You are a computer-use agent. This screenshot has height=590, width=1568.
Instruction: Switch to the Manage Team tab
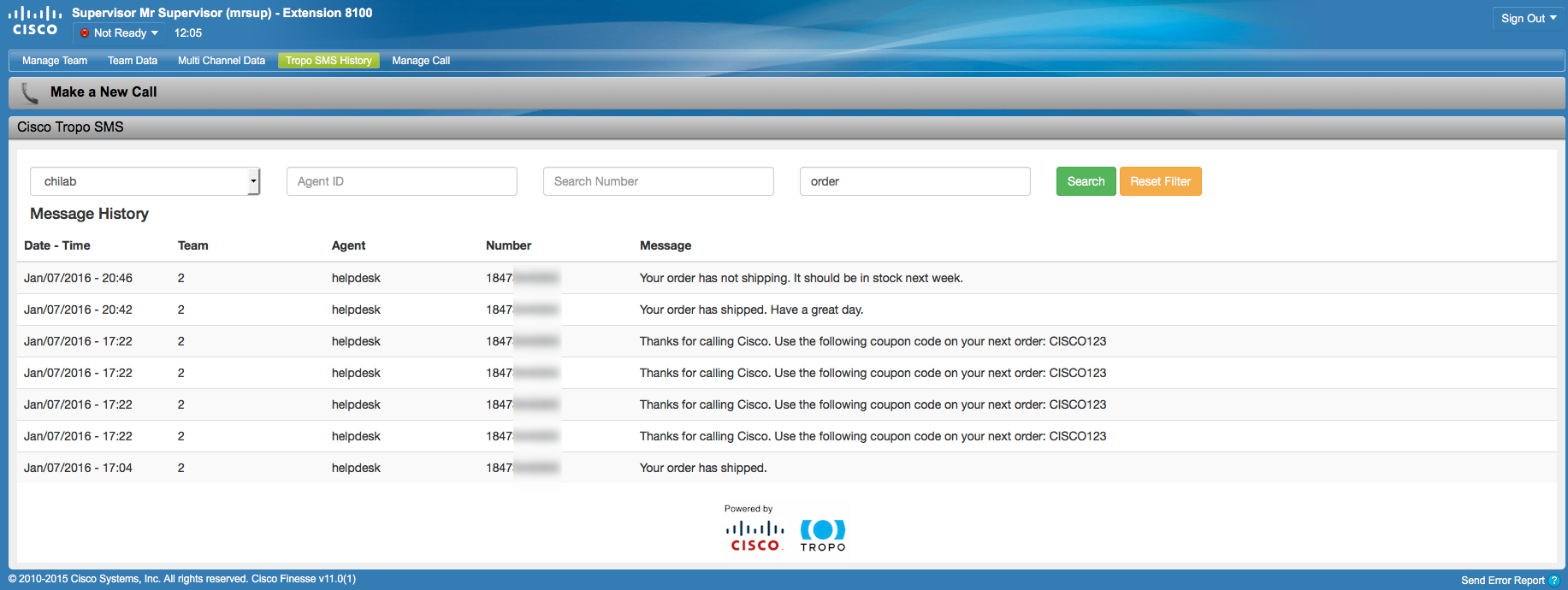55,61
